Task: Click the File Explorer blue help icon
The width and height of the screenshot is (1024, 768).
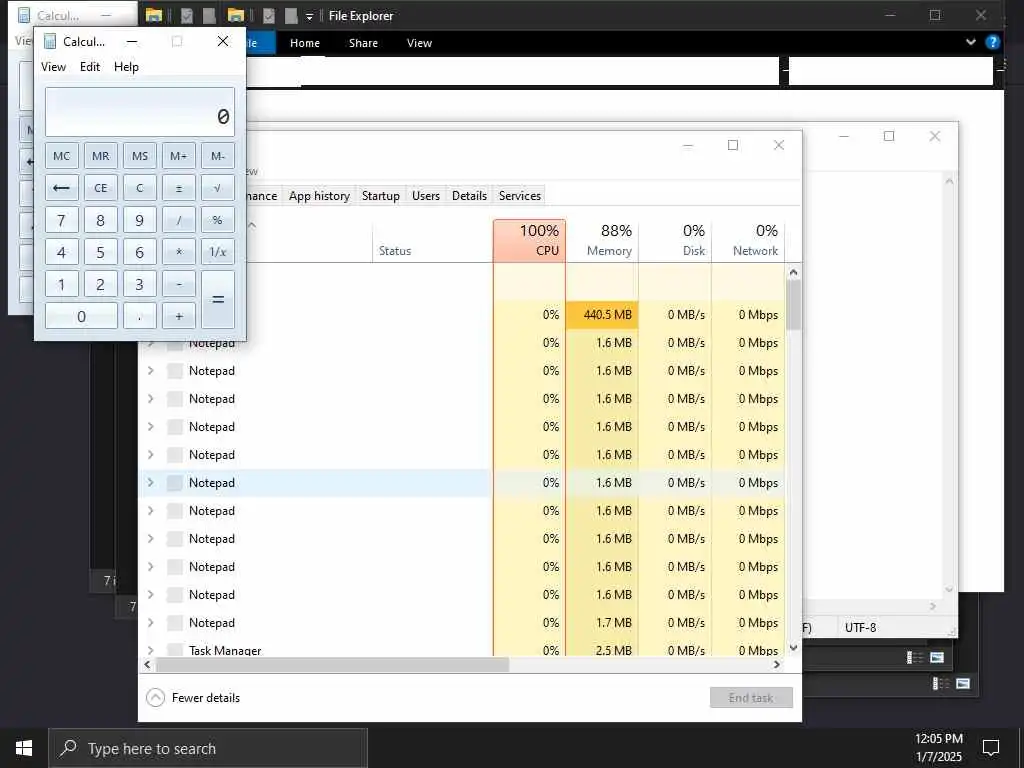Action: (993, 42)
